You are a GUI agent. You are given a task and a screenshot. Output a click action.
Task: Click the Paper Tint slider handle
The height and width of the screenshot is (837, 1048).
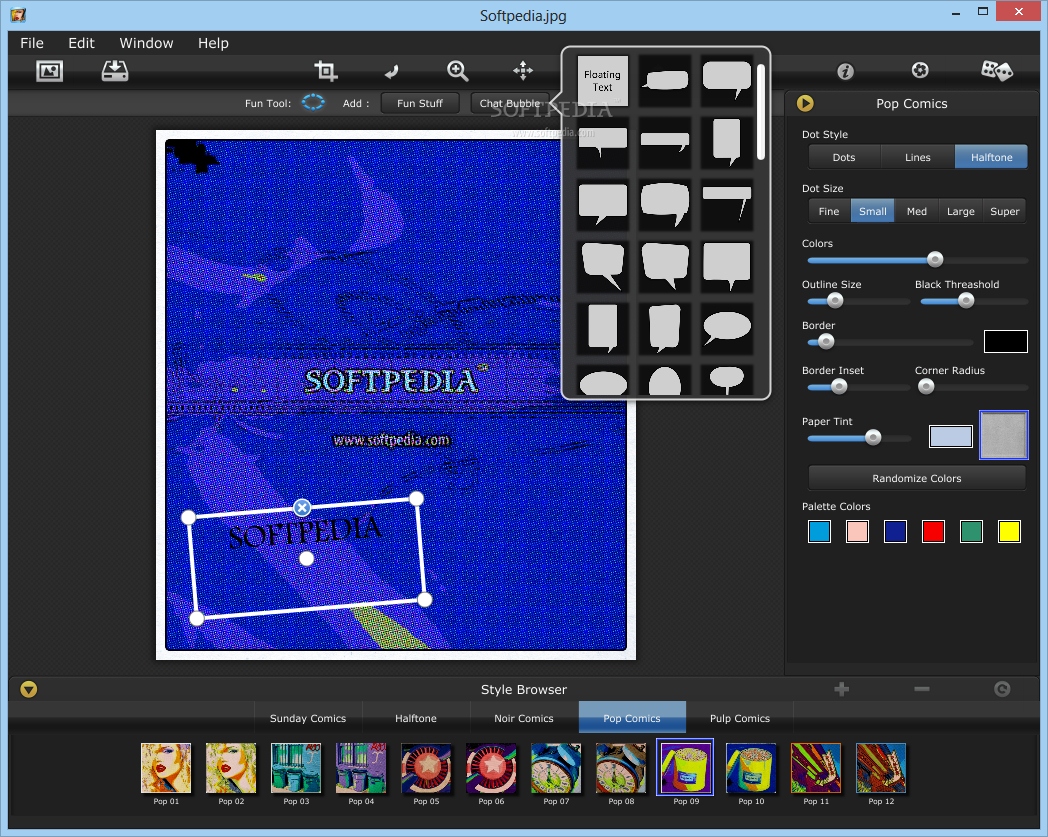coord(873,437)
